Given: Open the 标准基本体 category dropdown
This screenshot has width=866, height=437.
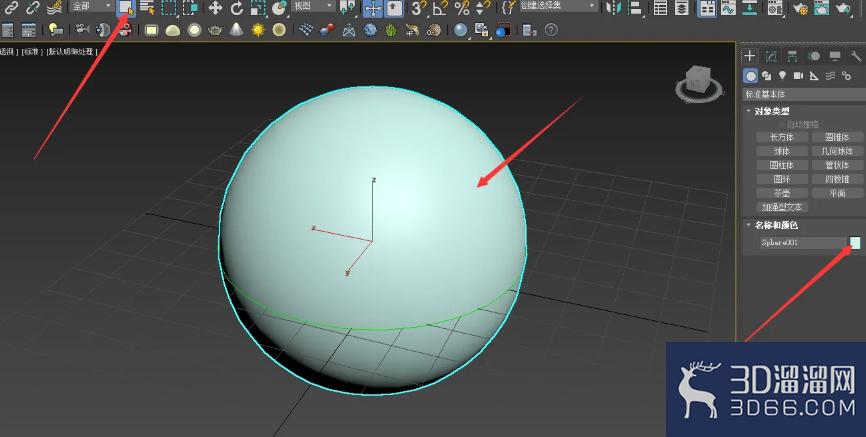Looking at the screenshot, I should [x=804, y=94].
